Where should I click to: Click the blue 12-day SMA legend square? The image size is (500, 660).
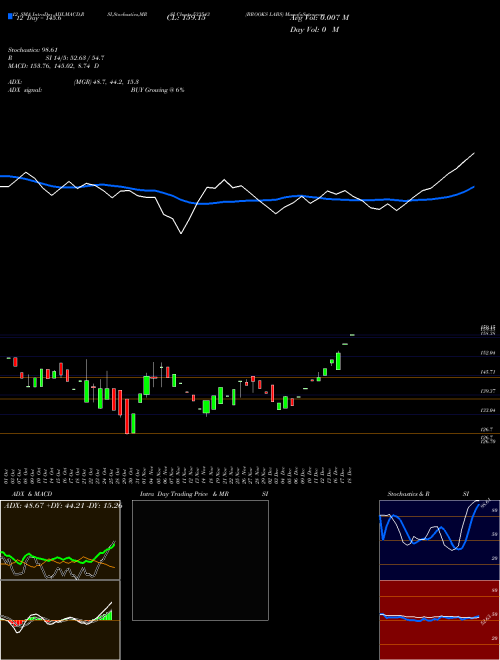click(x=10, y=16)
